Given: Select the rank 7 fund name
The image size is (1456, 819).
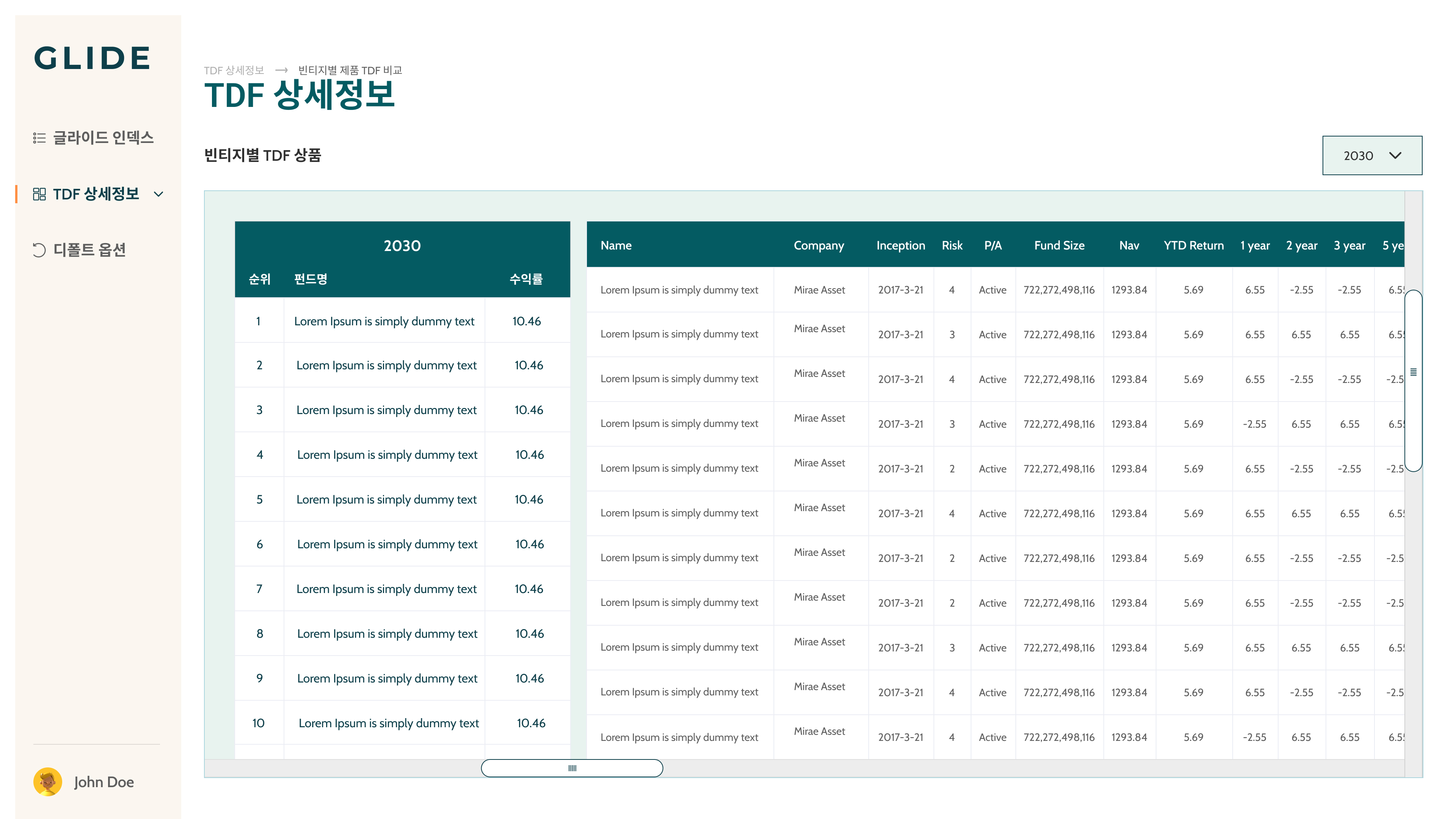Looking at the screenshot, I should click(387, 589).
